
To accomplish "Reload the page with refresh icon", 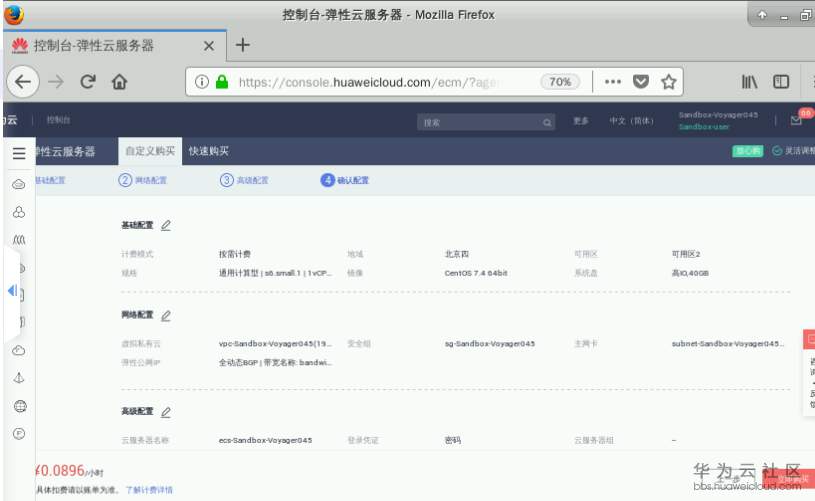I will [x=87, y=82].
